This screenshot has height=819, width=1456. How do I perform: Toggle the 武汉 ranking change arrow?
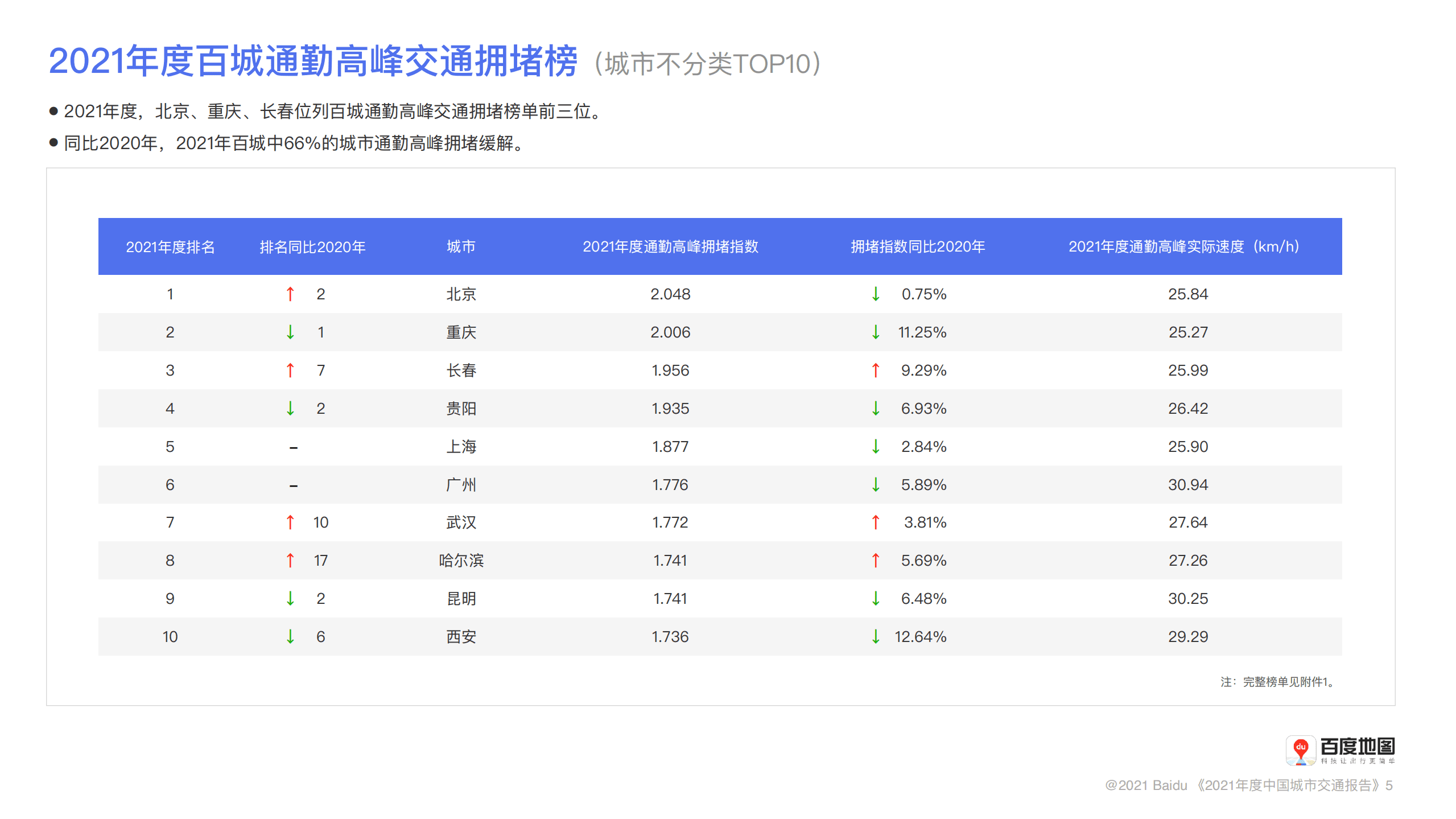point(291,522)
